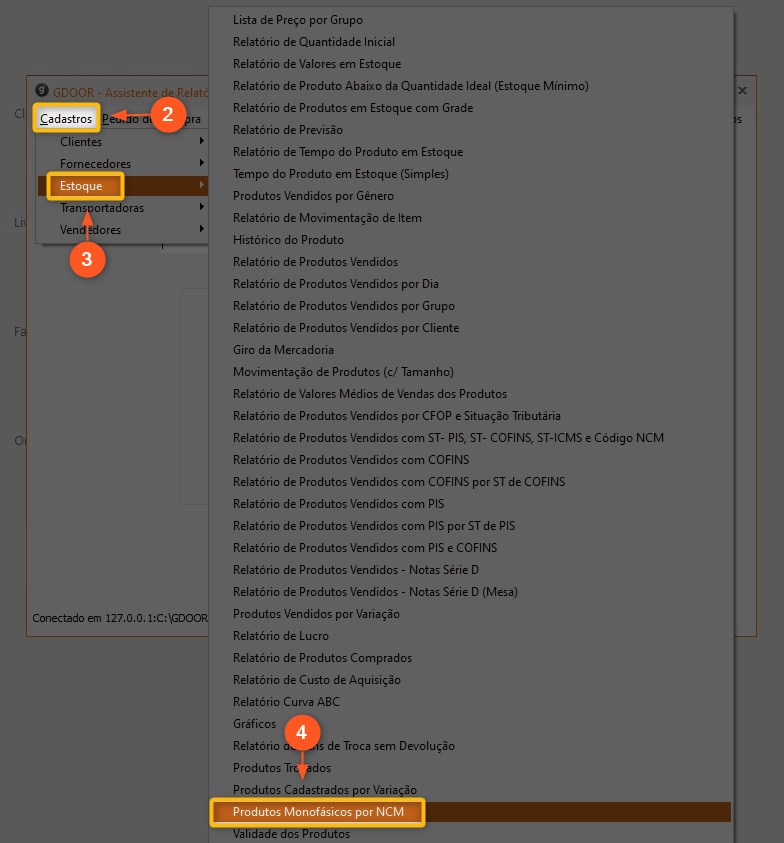The image size is (784, 843).
Task: Open Histórico do Produto
Action: 288,240
